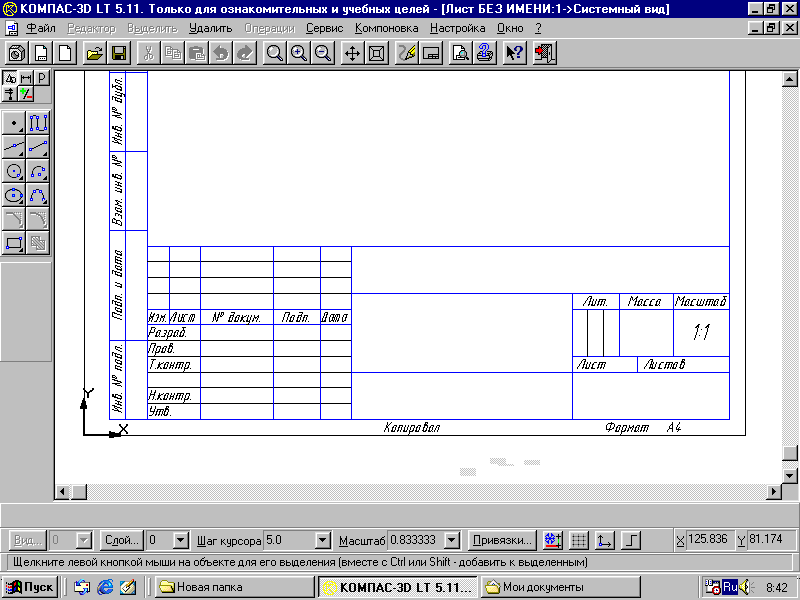Toggle global snaps icon in status bar

pyautogui.click(x=553, y=540)
